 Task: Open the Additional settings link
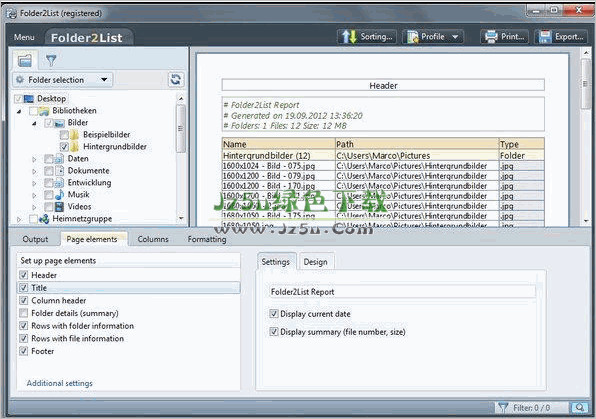(60, 383)
